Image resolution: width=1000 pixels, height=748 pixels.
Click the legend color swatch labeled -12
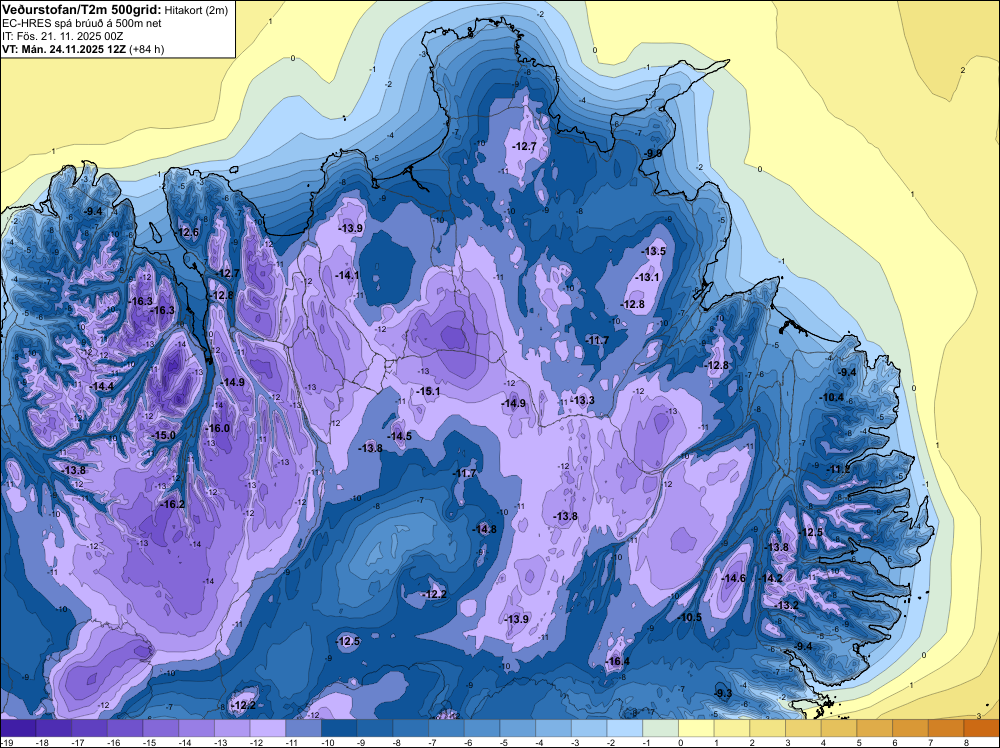(x=268, y=728)
